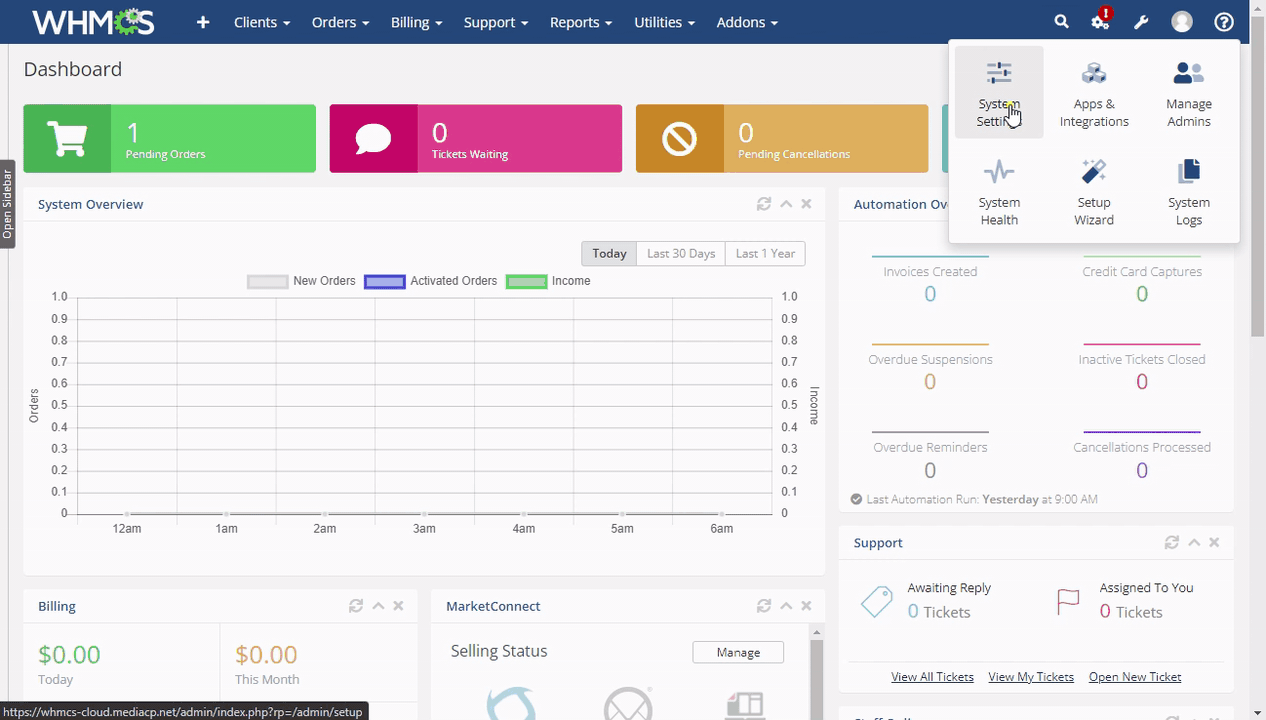
Task: Open the Reports menu
Action: 581,22
